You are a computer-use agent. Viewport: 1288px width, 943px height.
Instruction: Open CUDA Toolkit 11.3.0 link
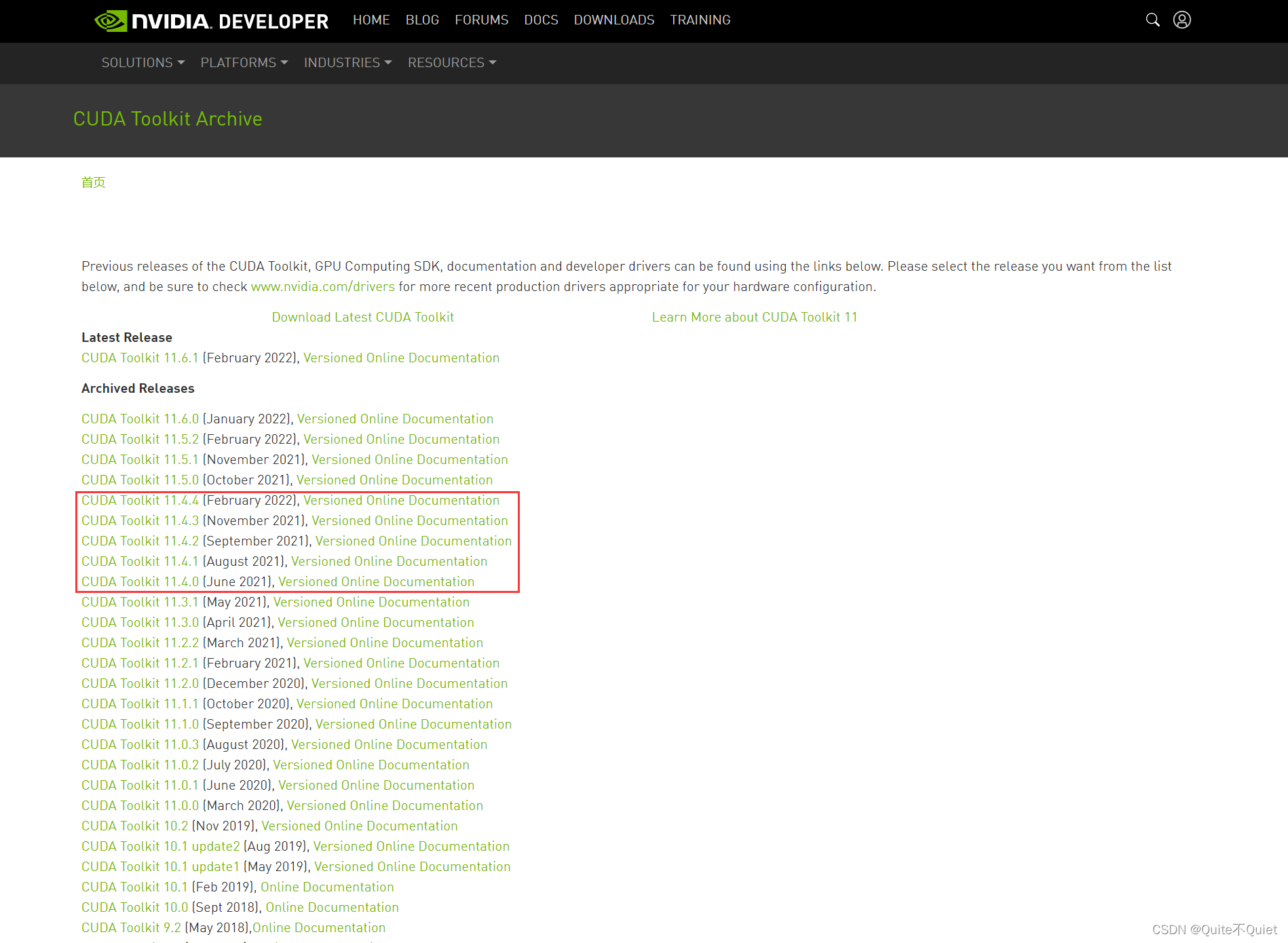click(x=140, y=623)
